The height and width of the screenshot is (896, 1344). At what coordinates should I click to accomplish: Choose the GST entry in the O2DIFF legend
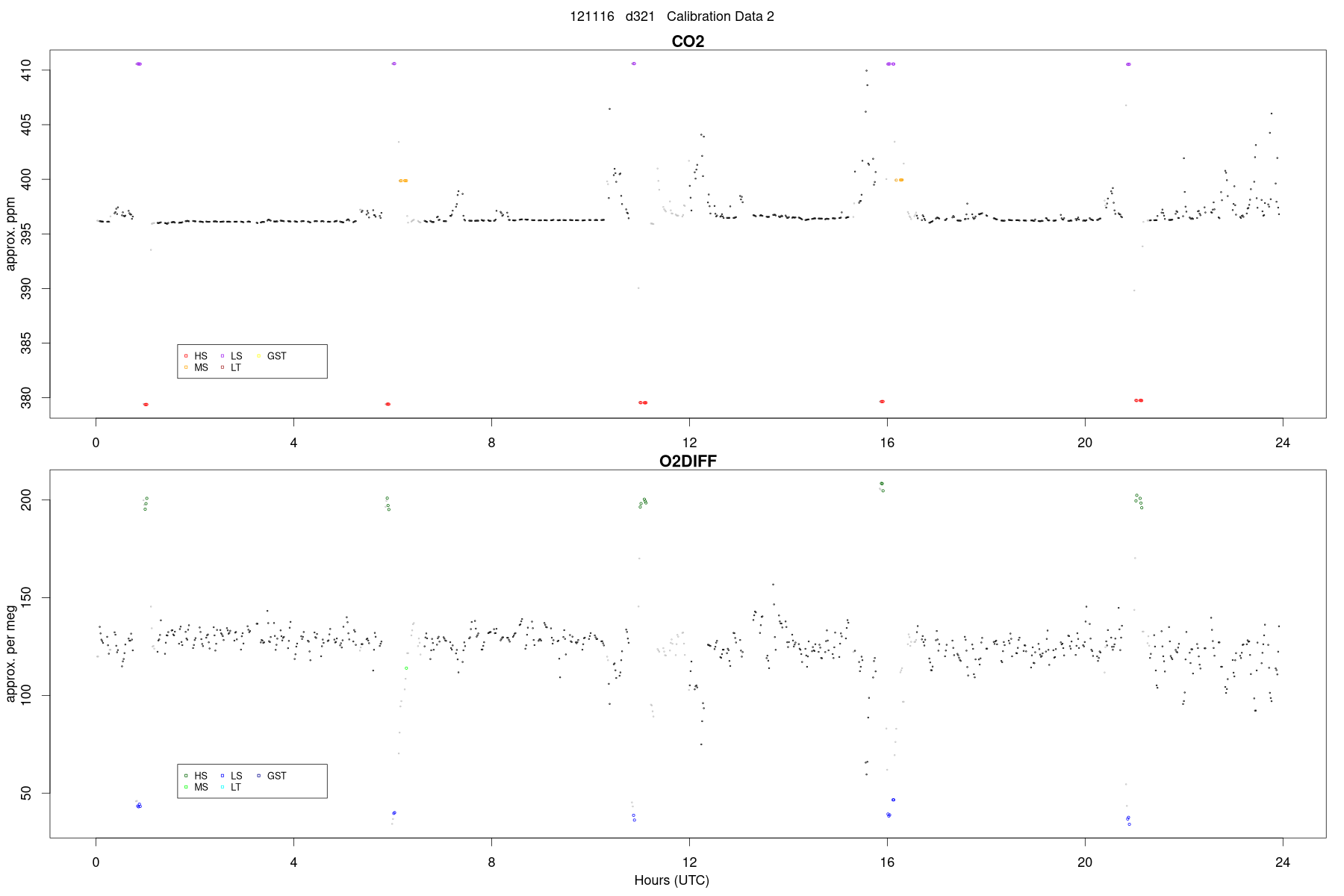pyautogui.click(x=271, y=776)
